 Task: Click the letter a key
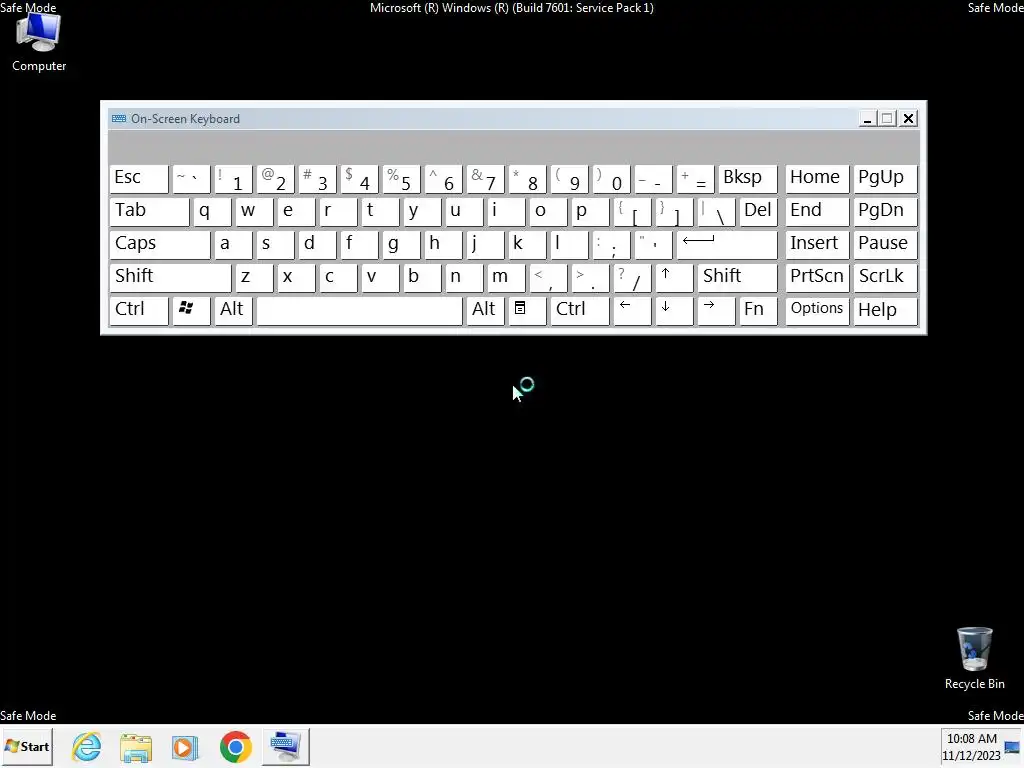coord(233,244)
